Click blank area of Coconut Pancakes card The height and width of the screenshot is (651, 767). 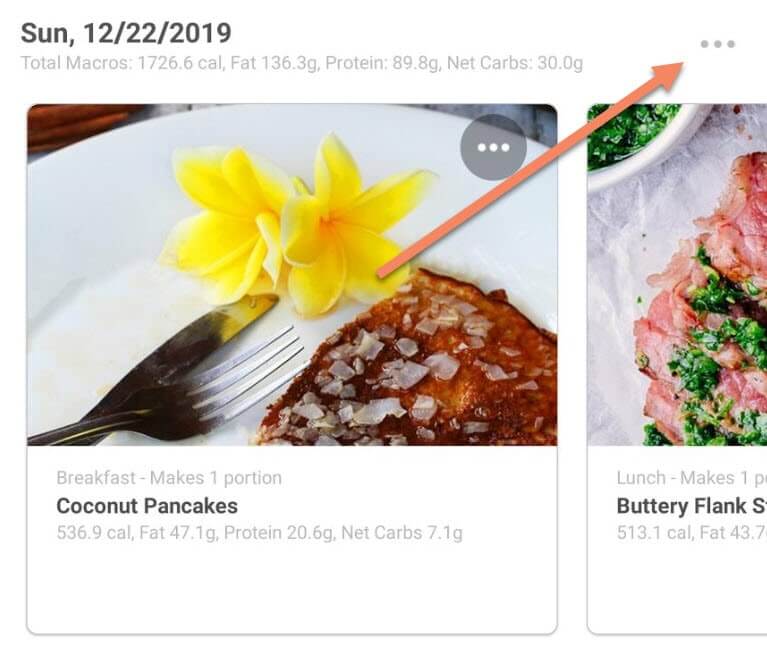(292, 587)
